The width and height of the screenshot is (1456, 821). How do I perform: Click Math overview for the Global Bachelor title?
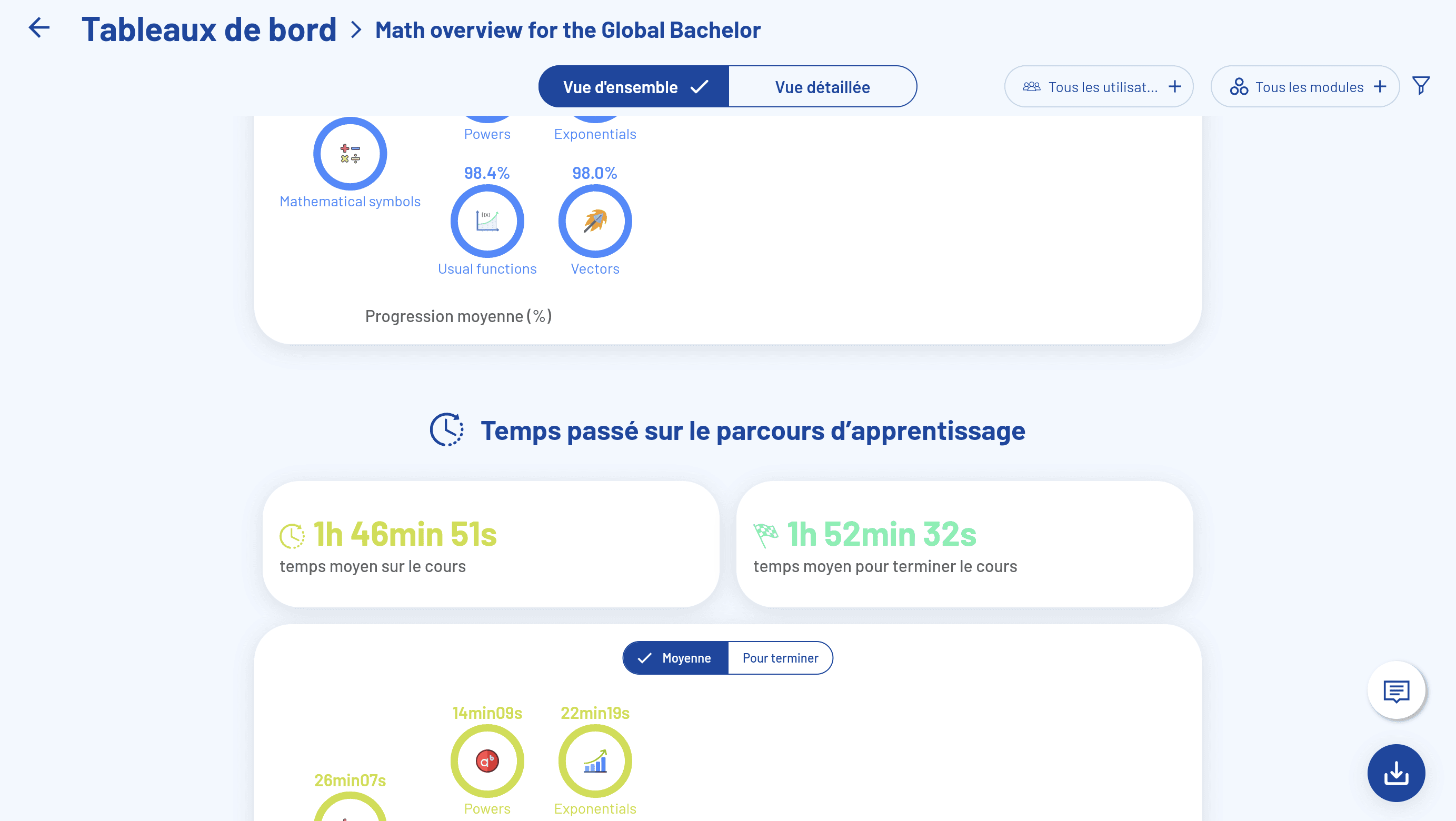(x=567, y=31)
